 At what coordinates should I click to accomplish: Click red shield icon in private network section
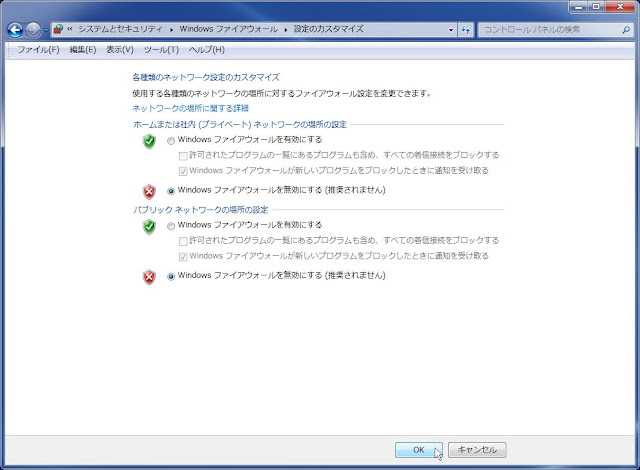149,191
